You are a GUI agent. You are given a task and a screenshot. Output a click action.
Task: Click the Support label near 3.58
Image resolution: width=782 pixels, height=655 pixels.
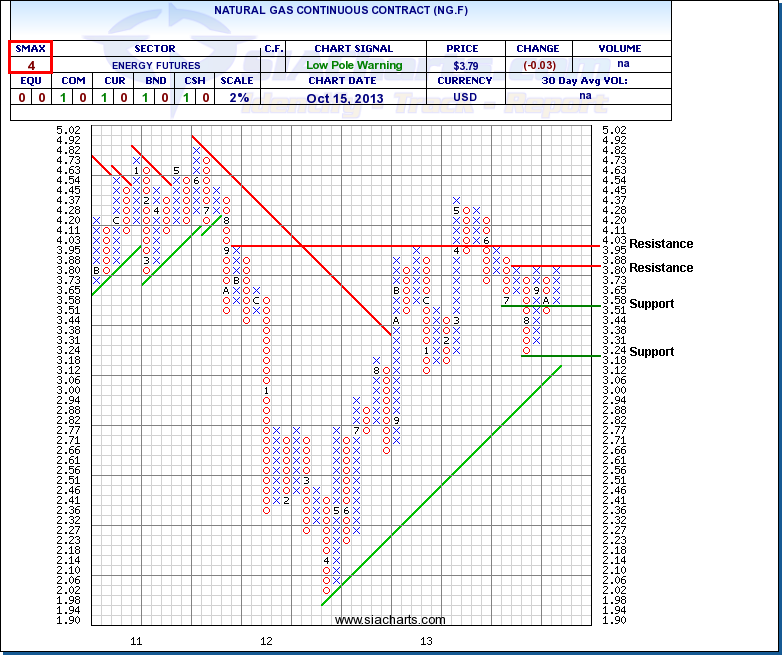(652, 304)
